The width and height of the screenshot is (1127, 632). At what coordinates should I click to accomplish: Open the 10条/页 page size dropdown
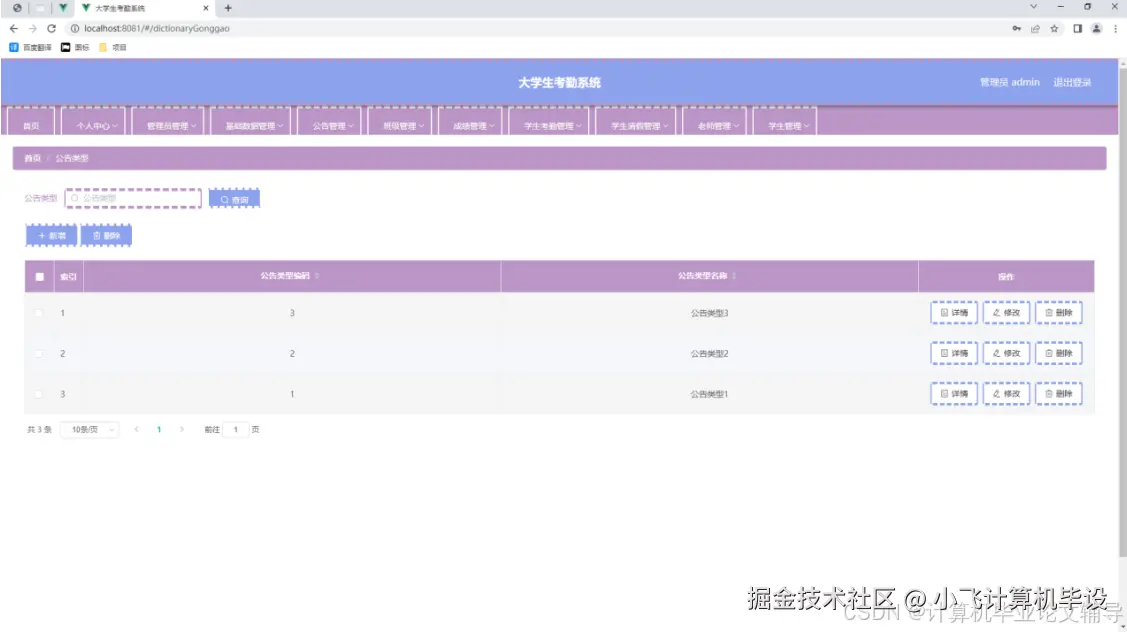(90, 429)
